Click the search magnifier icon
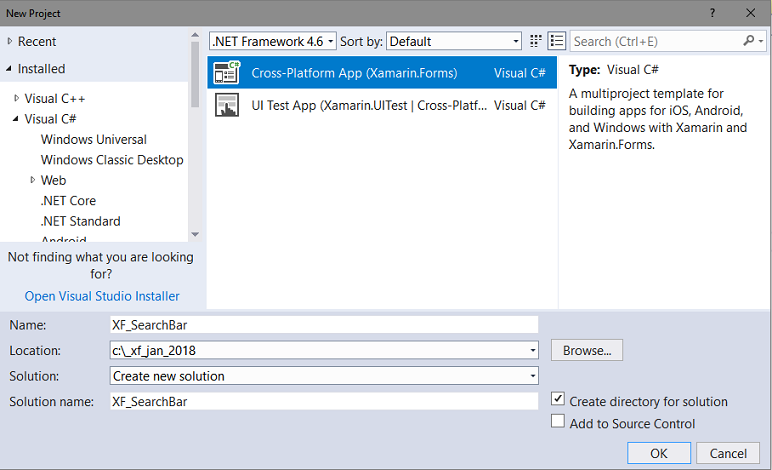The width and height of the screenshot is (772, 470). coord(748,41)
